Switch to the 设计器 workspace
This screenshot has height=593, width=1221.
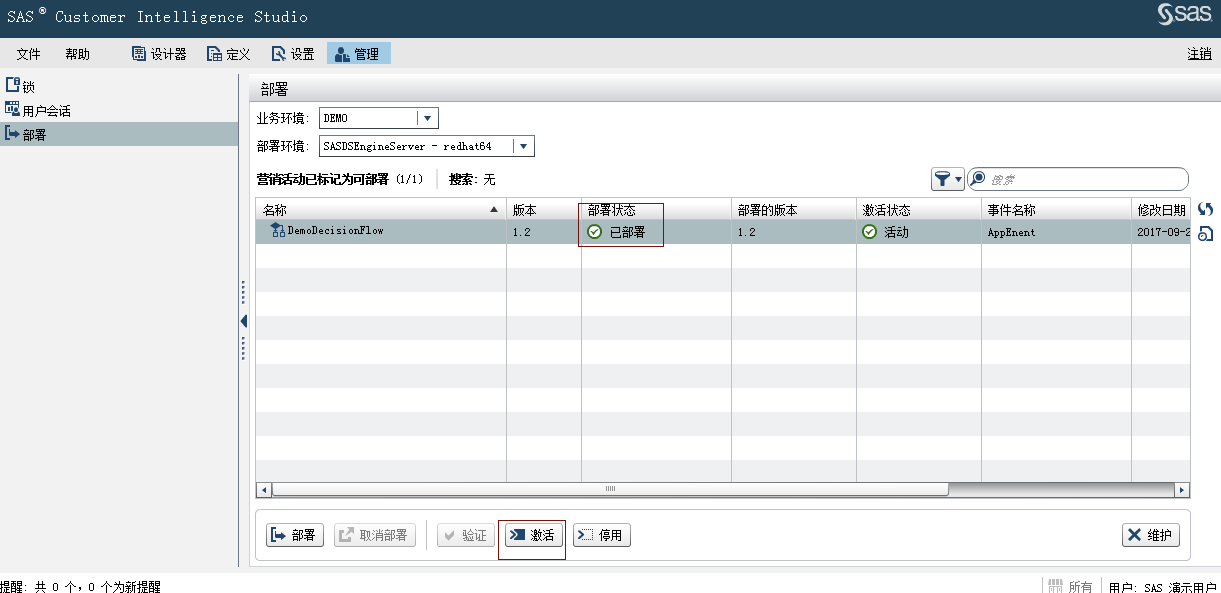coord(160,54)
